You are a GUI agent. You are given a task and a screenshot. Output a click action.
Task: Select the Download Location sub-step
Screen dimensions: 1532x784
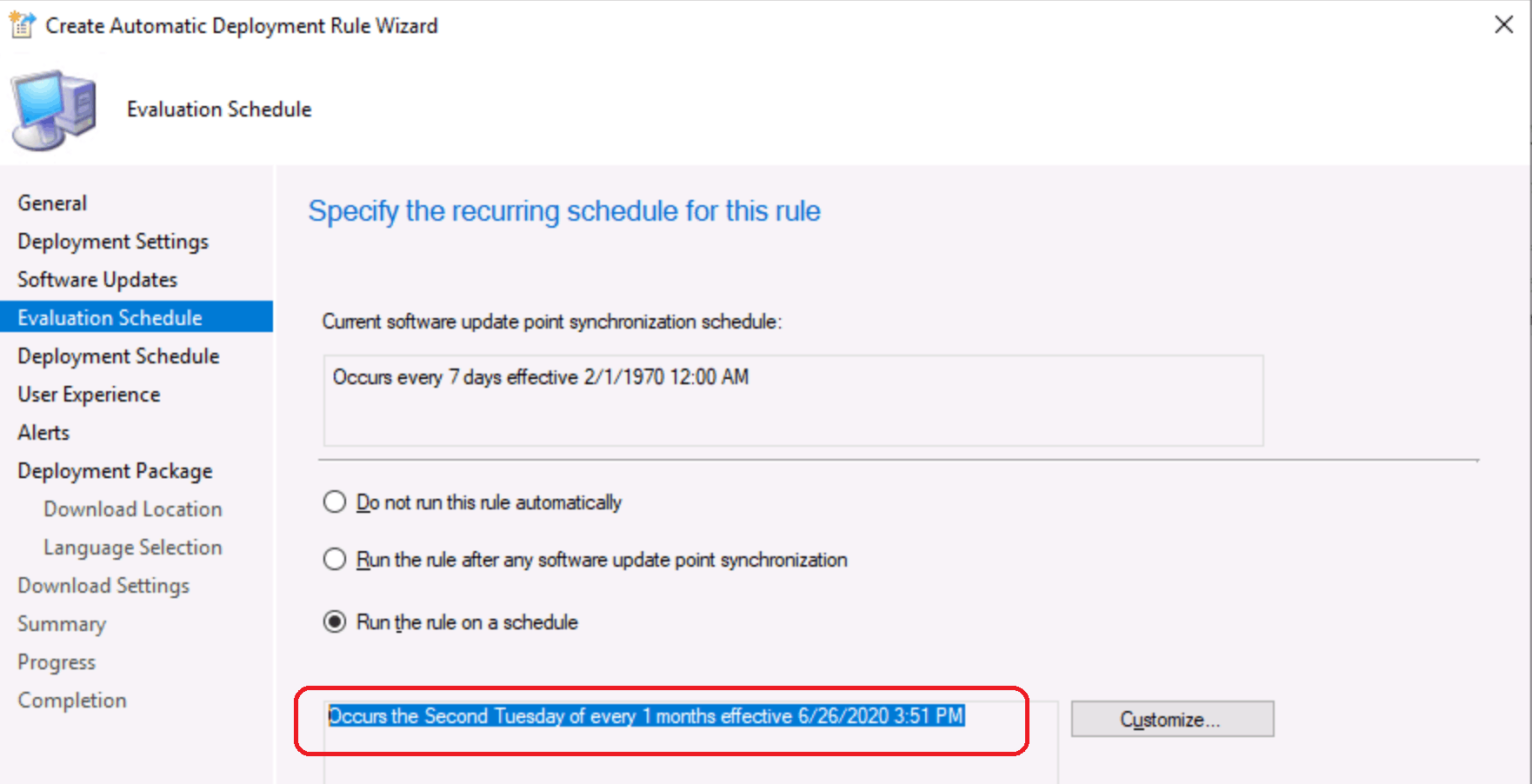coord(133,509)
